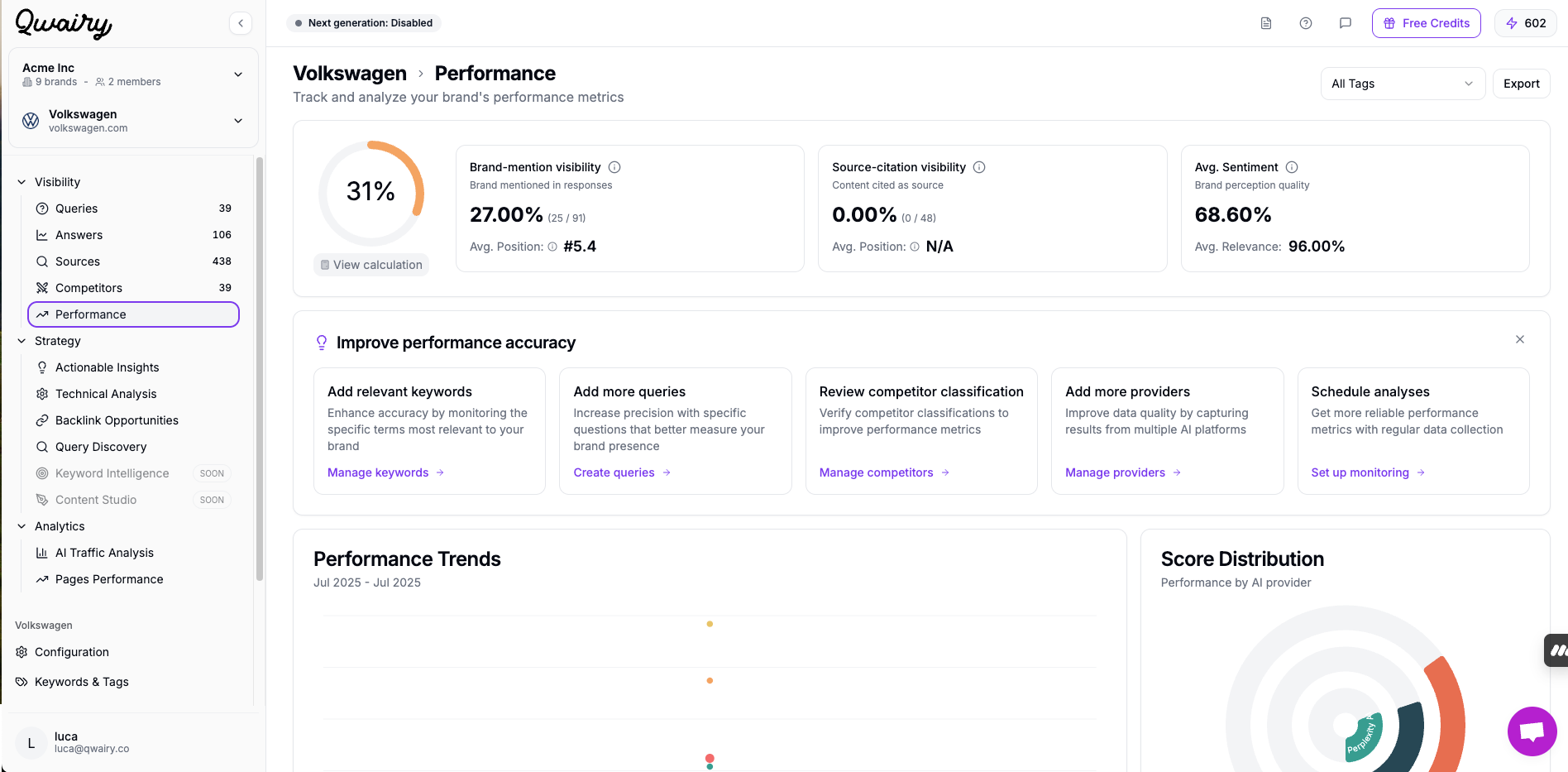Select Performance in the sidebar
Viewport: 1568px width, 772px height.
(133, 314)
